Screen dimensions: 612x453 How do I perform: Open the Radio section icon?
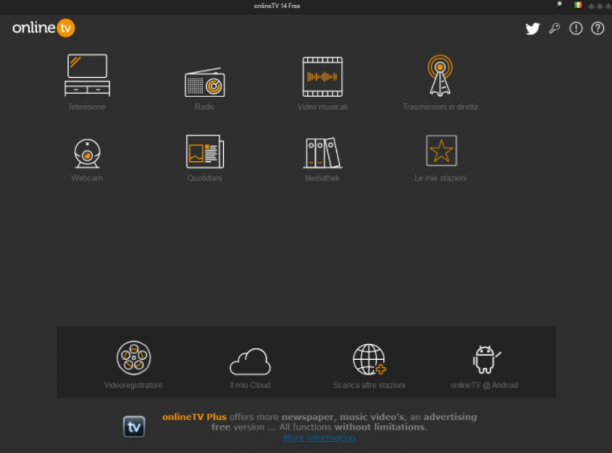[205, 83]
